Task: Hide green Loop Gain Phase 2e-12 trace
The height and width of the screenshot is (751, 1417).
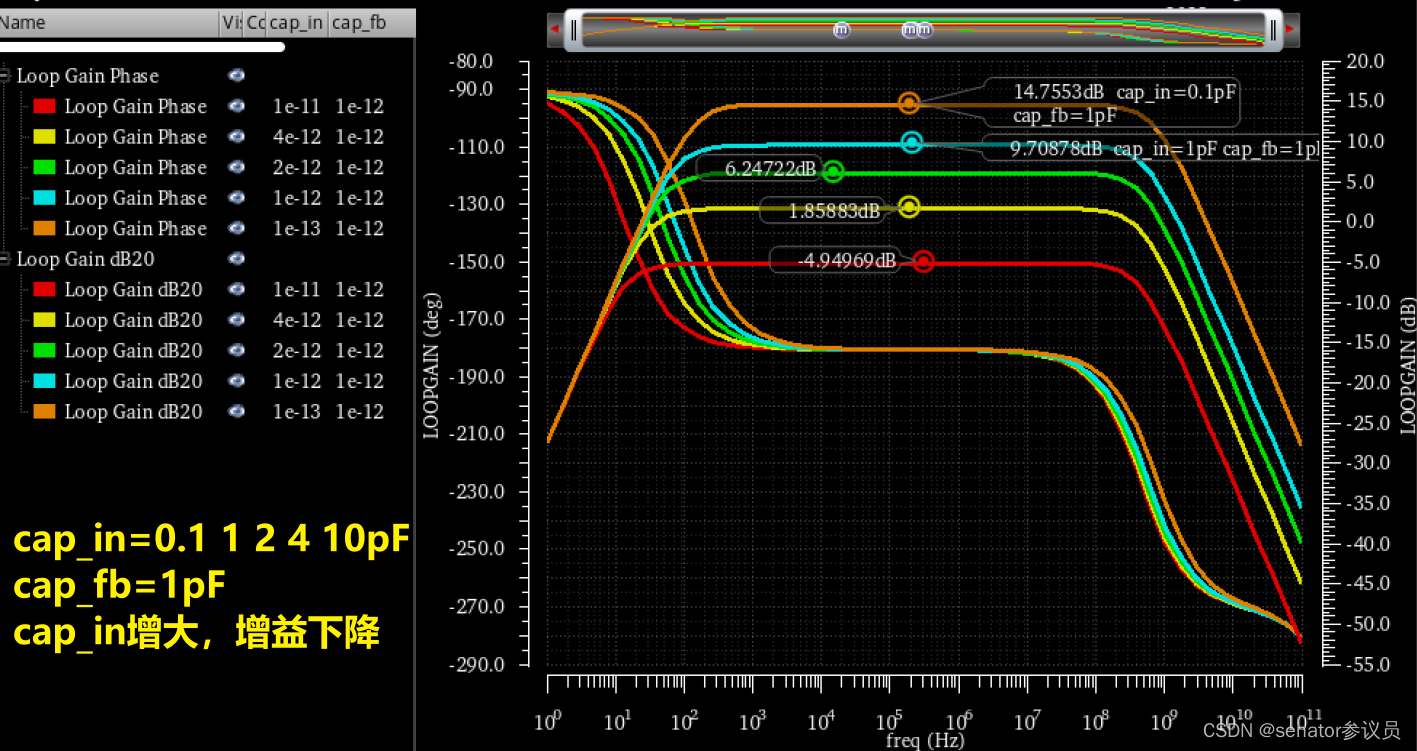Action: pyautogui.click(x=237, y=167)
